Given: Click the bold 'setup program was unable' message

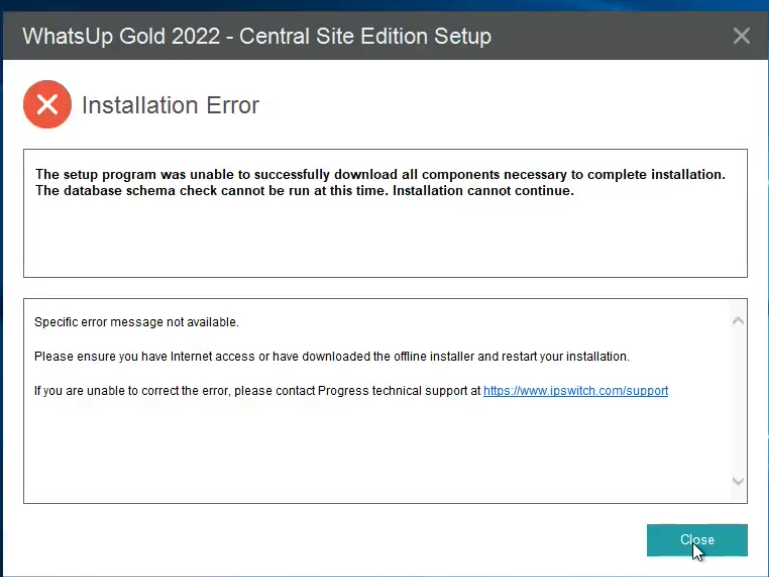Looking at the screenshot, I should (380, 182).
